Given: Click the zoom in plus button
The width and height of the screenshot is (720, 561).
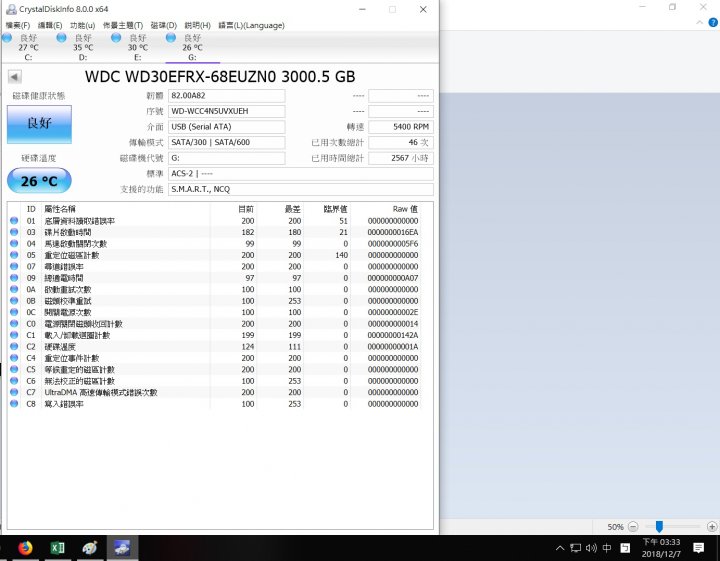Looking at the screenshot, I should (712, 527).
